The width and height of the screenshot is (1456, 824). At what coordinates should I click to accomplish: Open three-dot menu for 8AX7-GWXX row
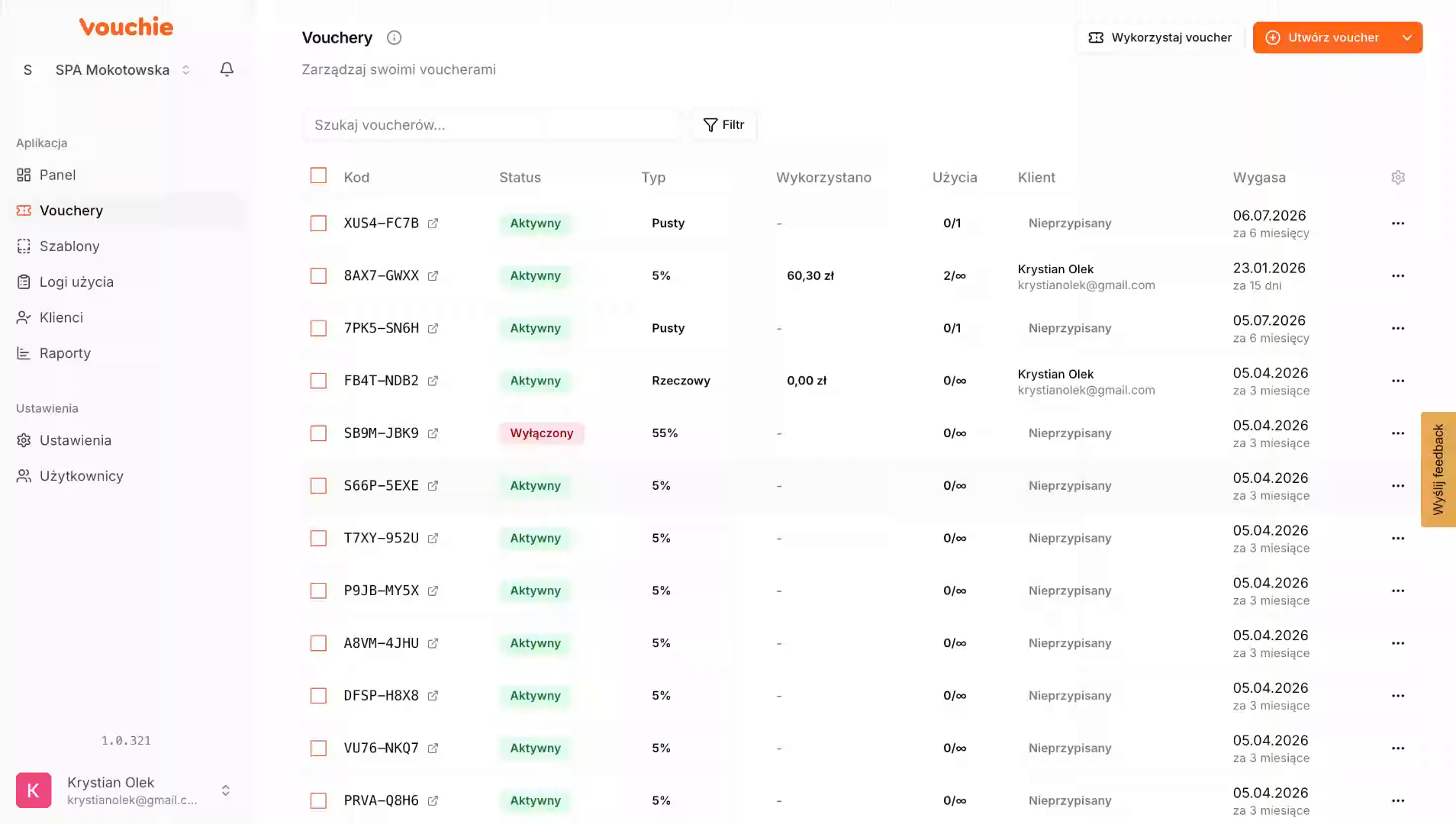[1397, 275]
